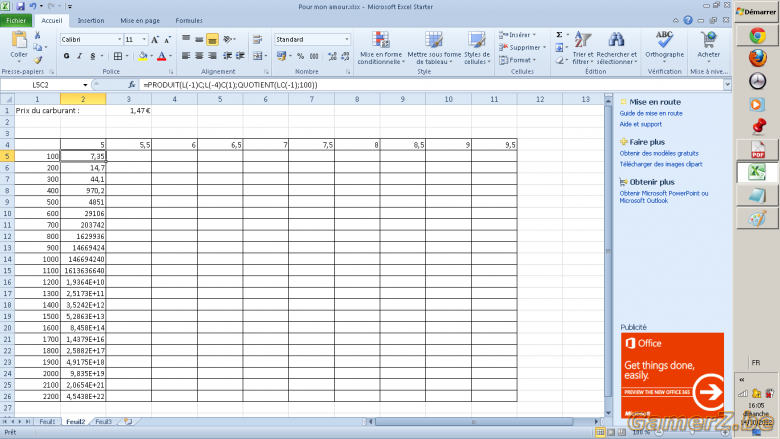Click the thousands separator 000 icon
The width and height of the screenshot is (780, 439).
[x=314, y=56]
